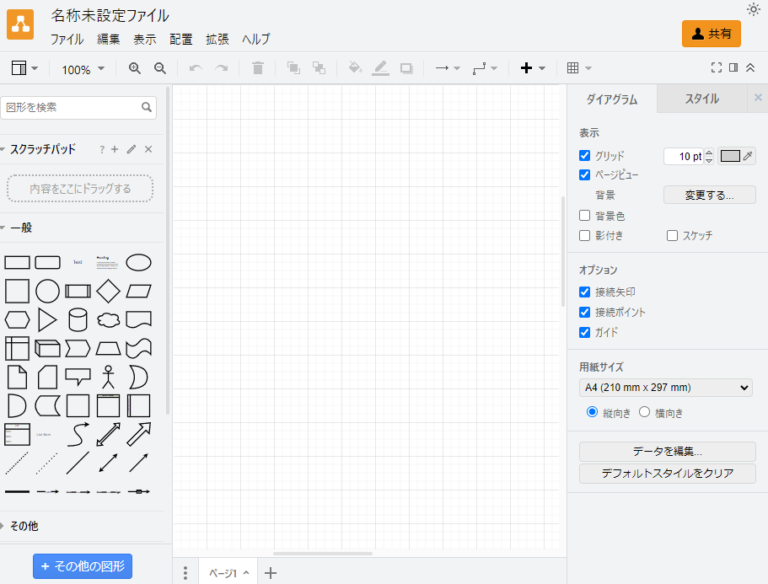Open the 100% zoom level dropdown
The image size is (768, 584).
point(83,69)
